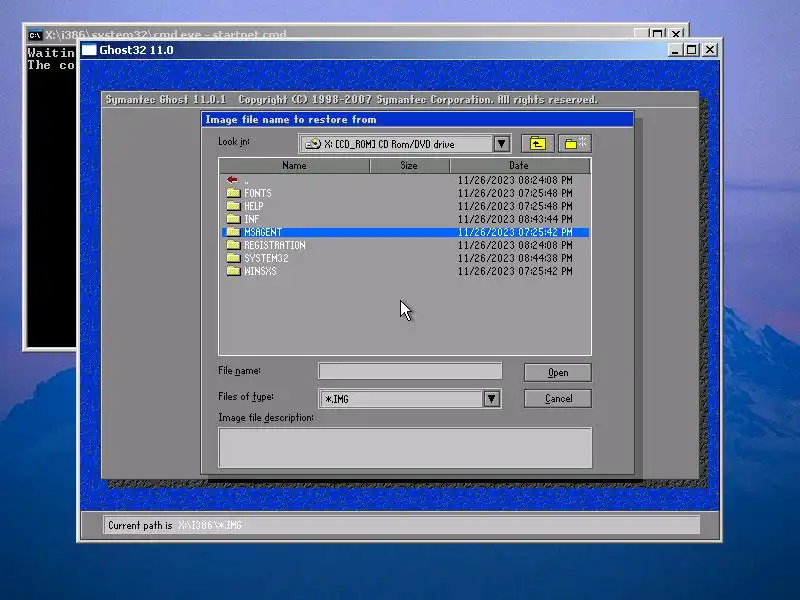This screenshot has height=600, width=800.
Task: Click the MSAGENT folder name
Action: click(263, 232)
